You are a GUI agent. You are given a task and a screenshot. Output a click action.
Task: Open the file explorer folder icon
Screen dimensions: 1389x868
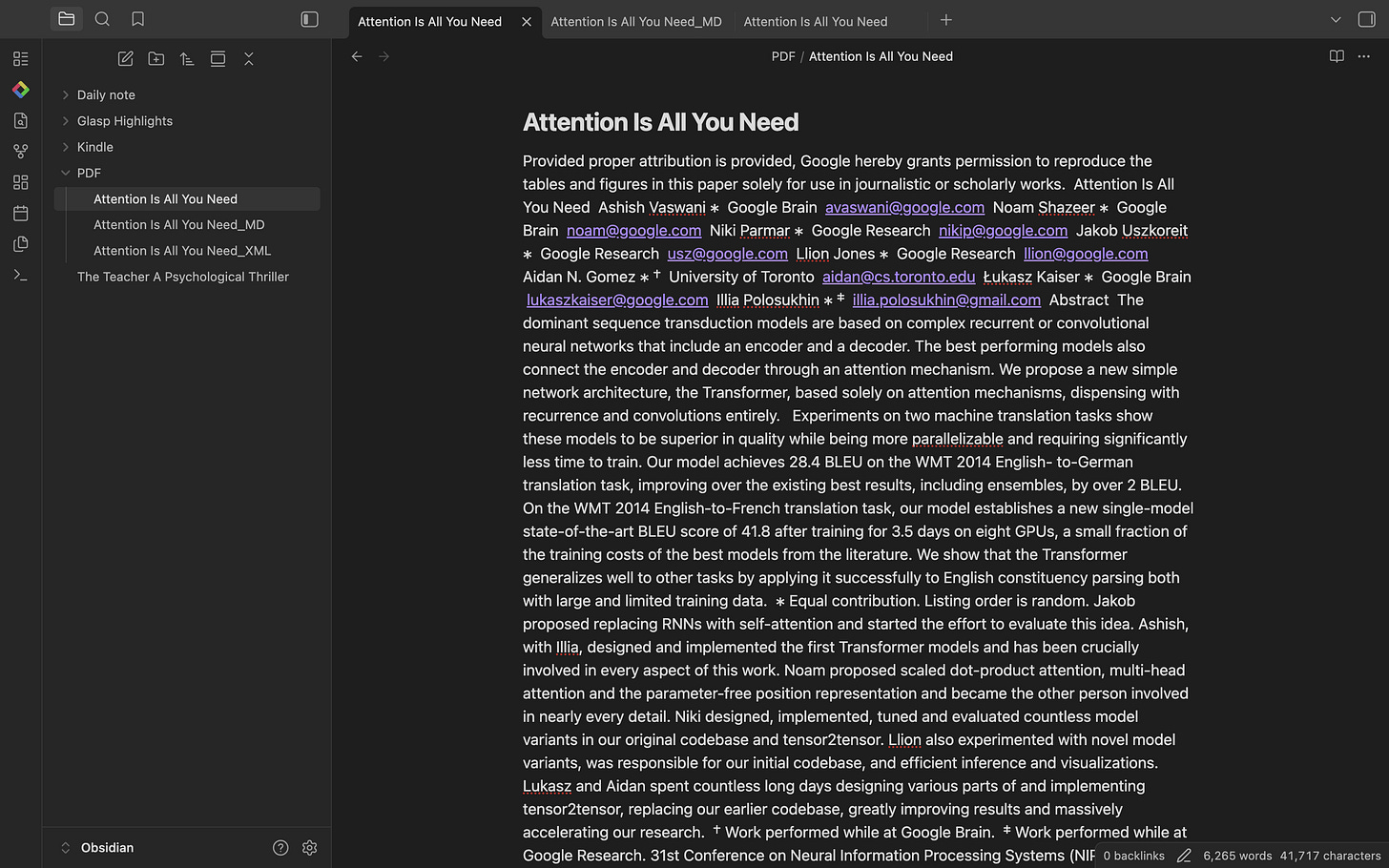tap(66, 19)
